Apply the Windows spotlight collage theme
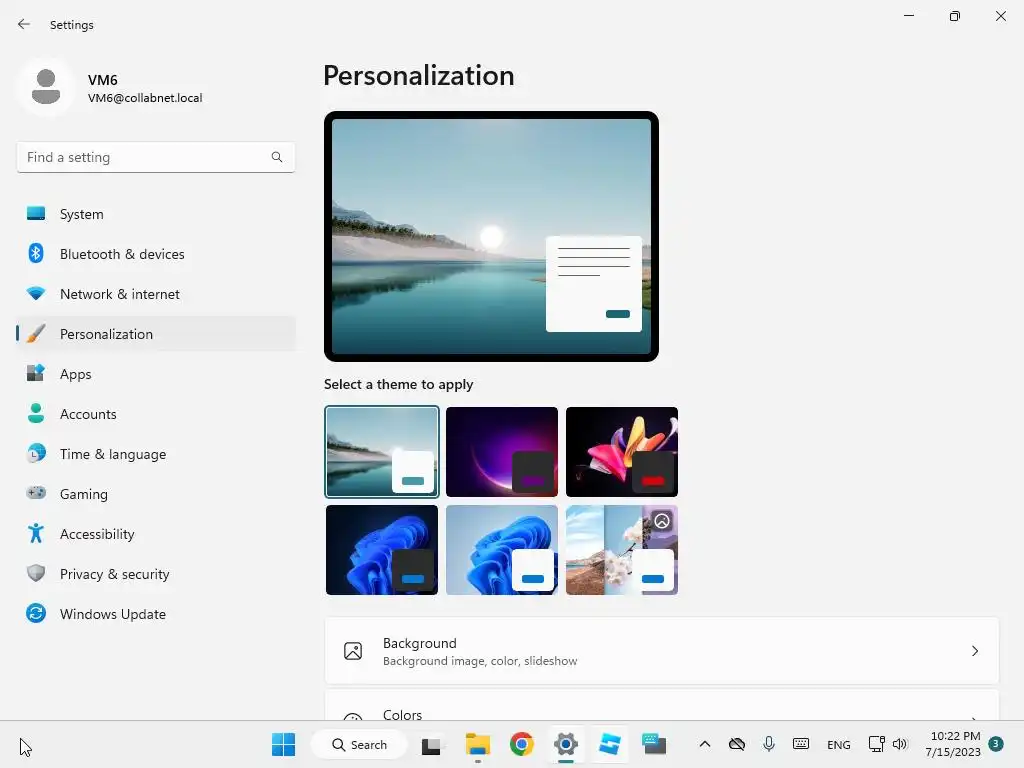The width and height of the screenshot is (1024, 768). tap(622, 550)
